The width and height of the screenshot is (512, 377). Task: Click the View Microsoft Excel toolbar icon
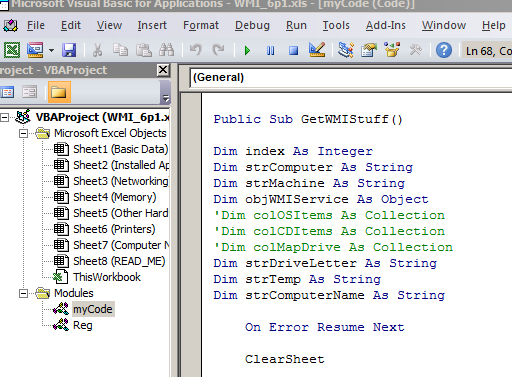12,50
